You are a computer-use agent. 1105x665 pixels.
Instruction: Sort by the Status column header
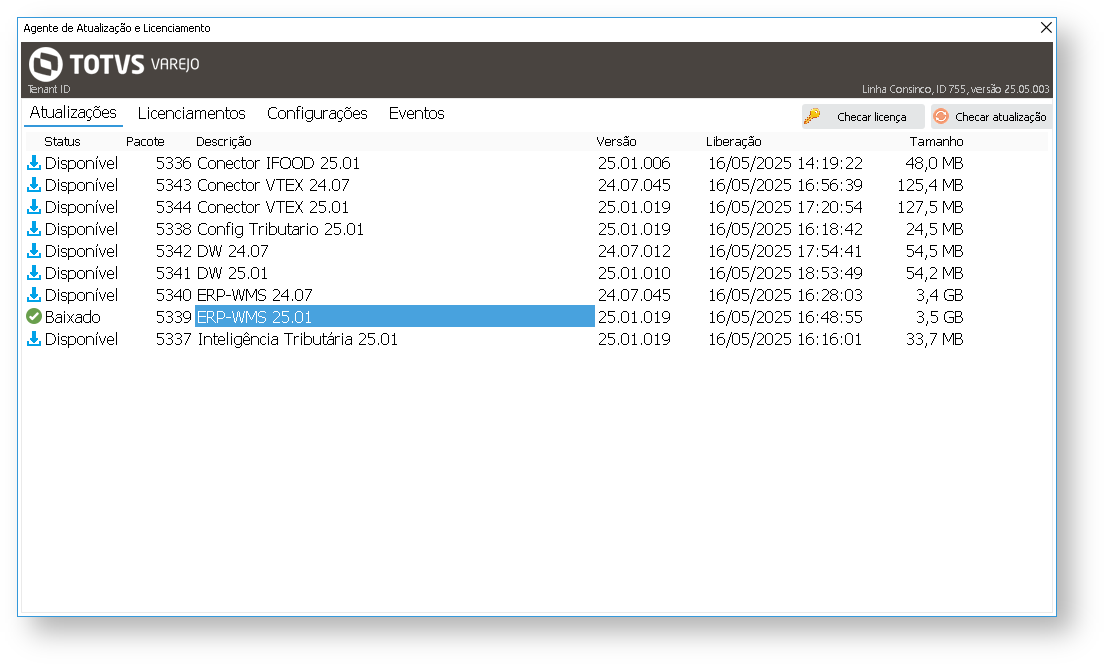(x=62, y=142)
